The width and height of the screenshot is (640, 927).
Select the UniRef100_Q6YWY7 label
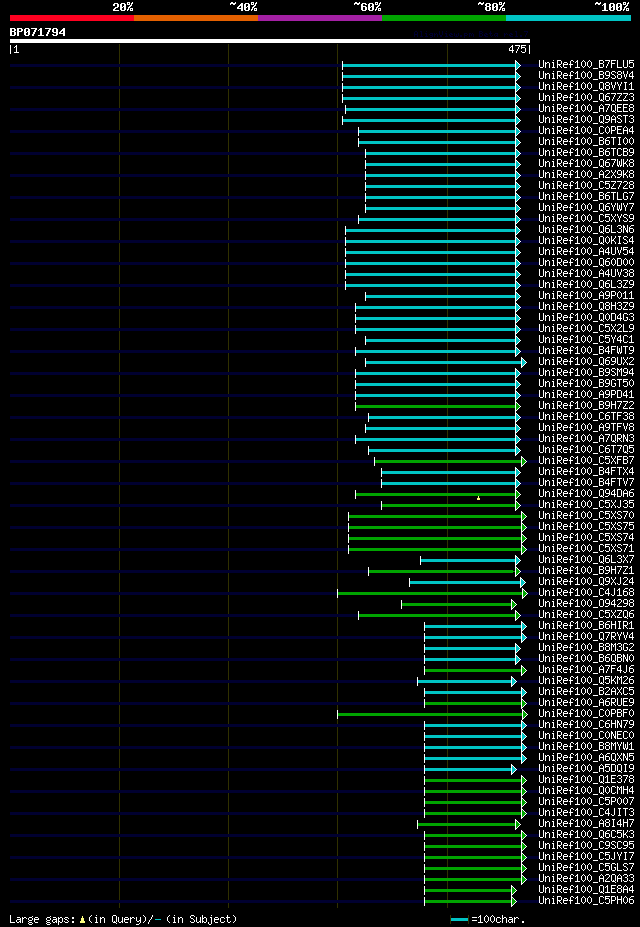pos(586,208)
